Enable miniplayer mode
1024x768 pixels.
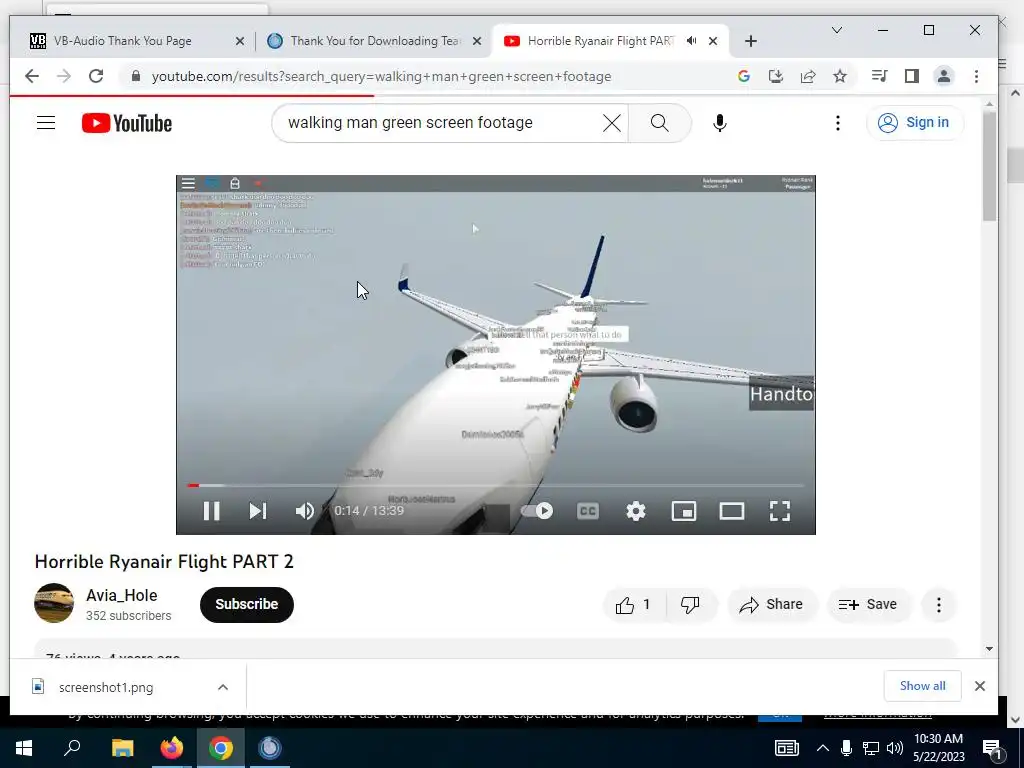click(684, 511)
